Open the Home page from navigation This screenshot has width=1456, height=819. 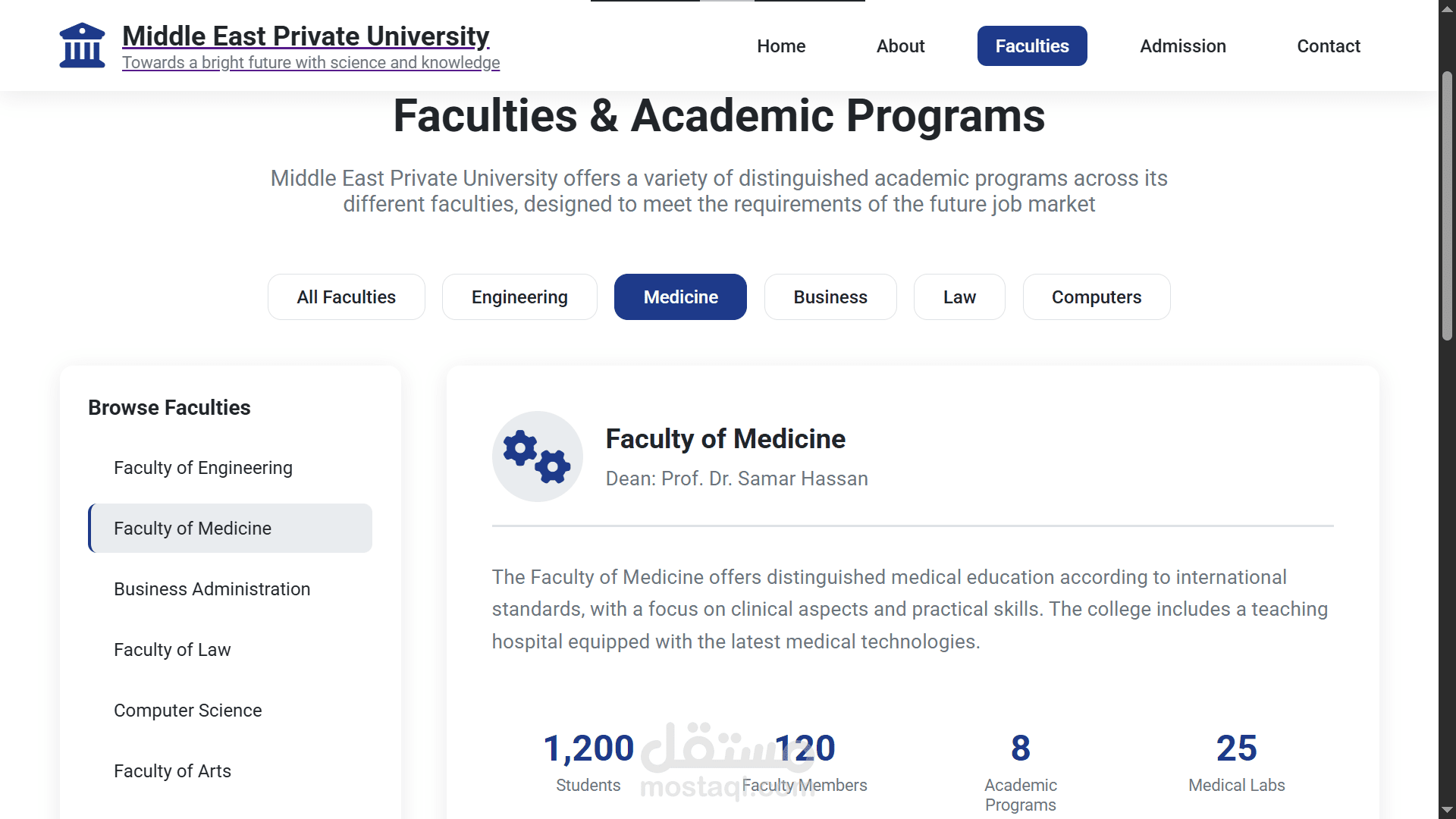point(781,46)
